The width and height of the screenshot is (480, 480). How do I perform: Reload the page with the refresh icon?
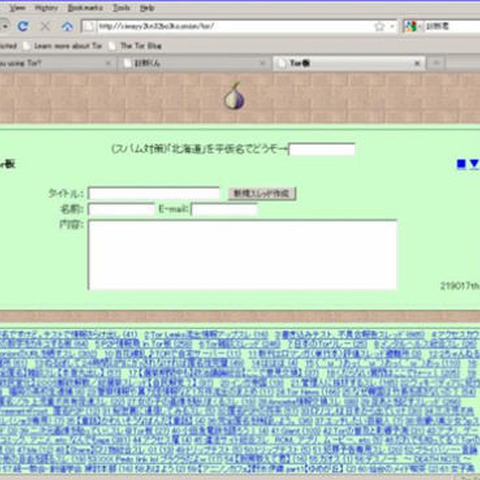point(23,26)
